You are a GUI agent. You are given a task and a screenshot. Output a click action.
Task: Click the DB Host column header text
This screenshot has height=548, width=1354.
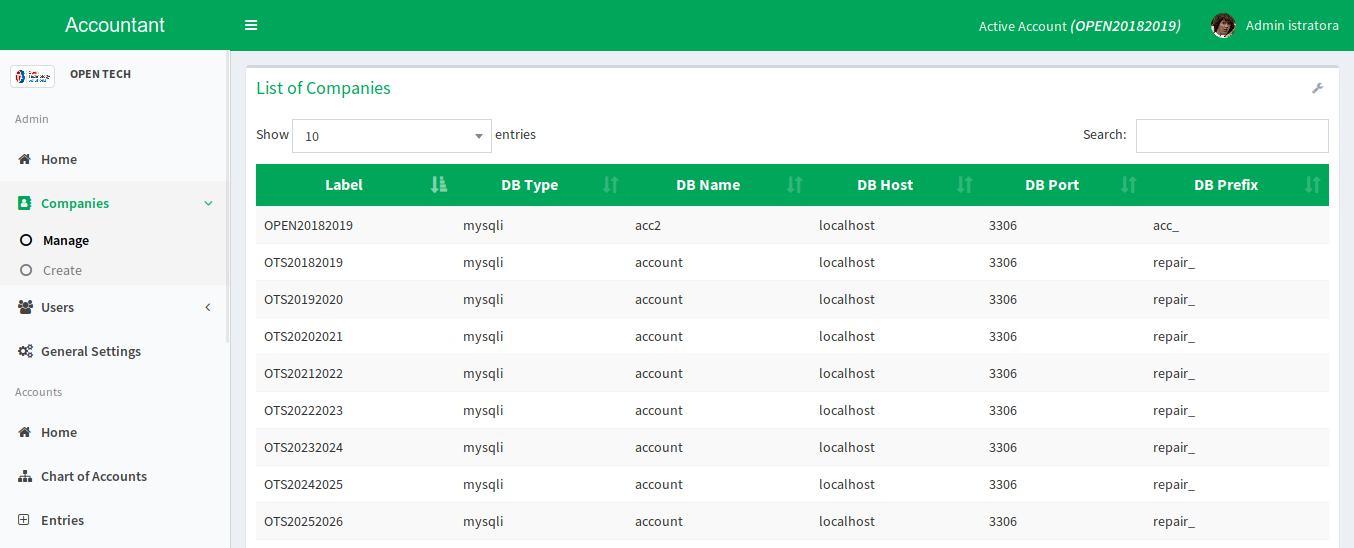885,185
